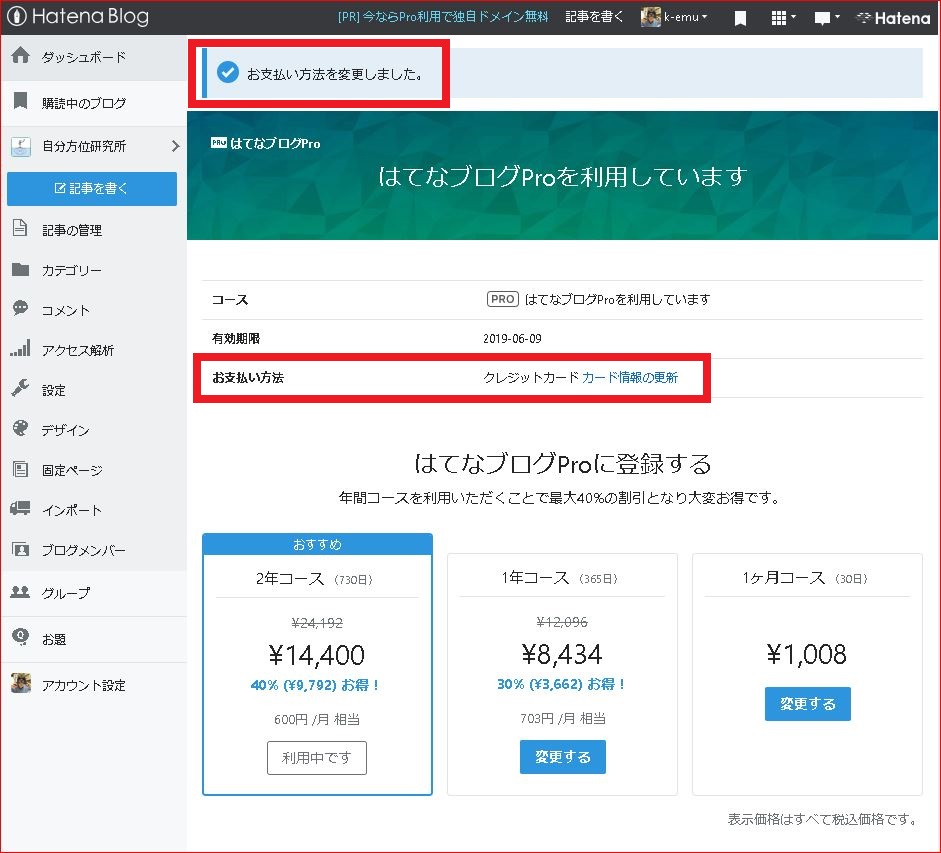Click the k-emu avatar image
Image resolution: width=941 pixels, height=853 pixels.
coord(650,17)
